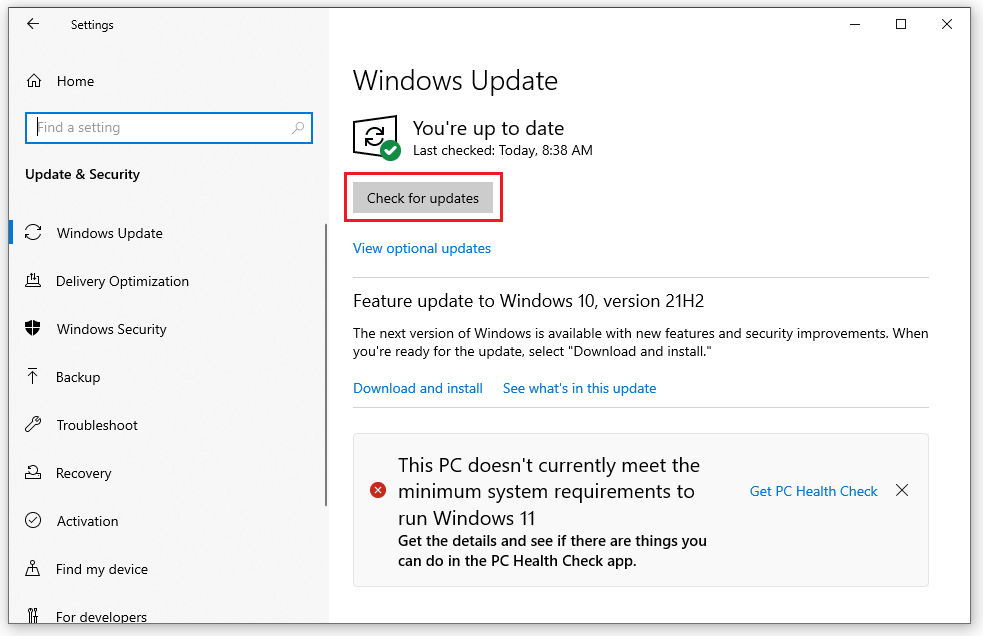Open View optional updates link
The image size is (983, 636).
pos(422,248)
